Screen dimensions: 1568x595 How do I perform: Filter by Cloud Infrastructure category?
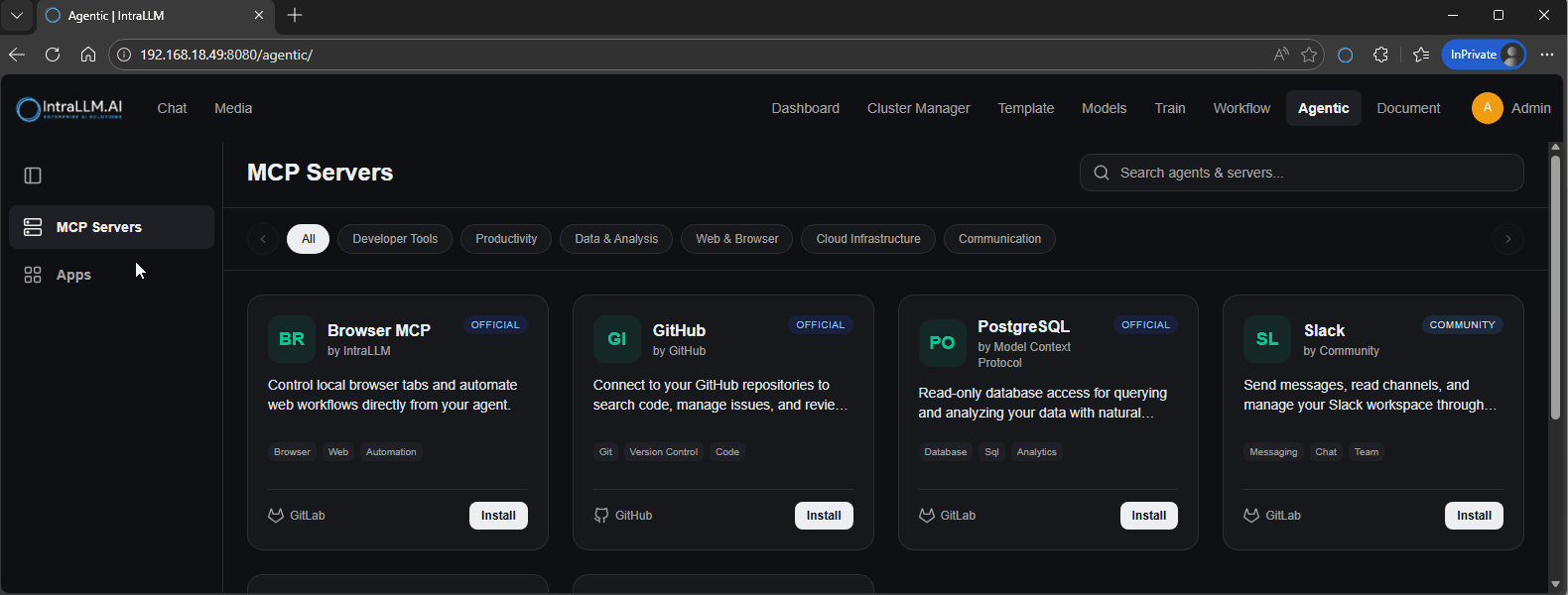(868, 239)
